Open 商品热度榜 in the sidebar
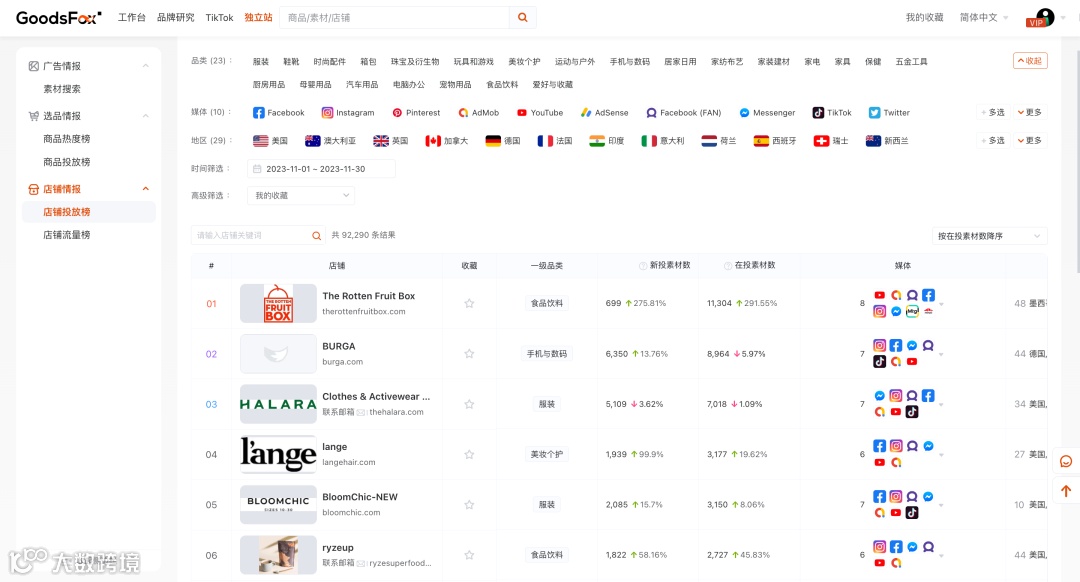 point(67,139)
